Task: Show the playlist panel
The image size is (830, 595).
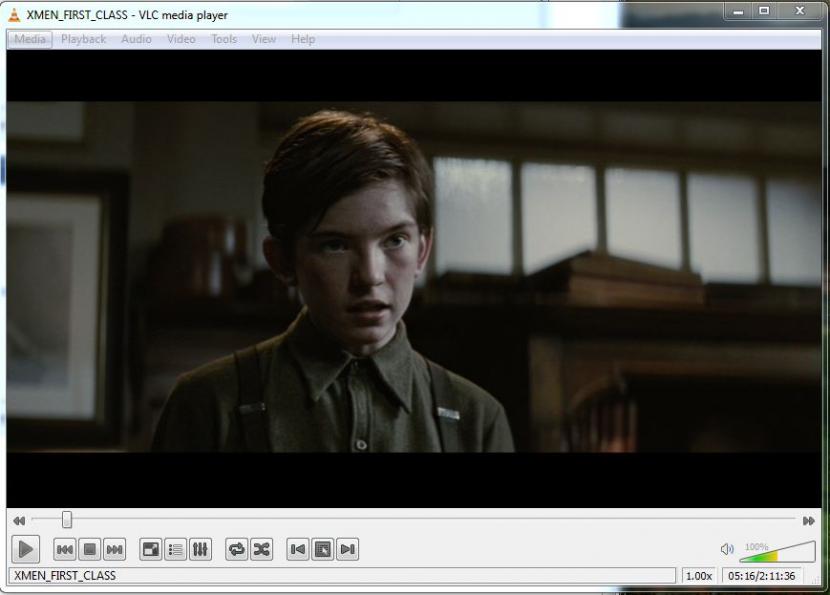Action: [176, 549]
